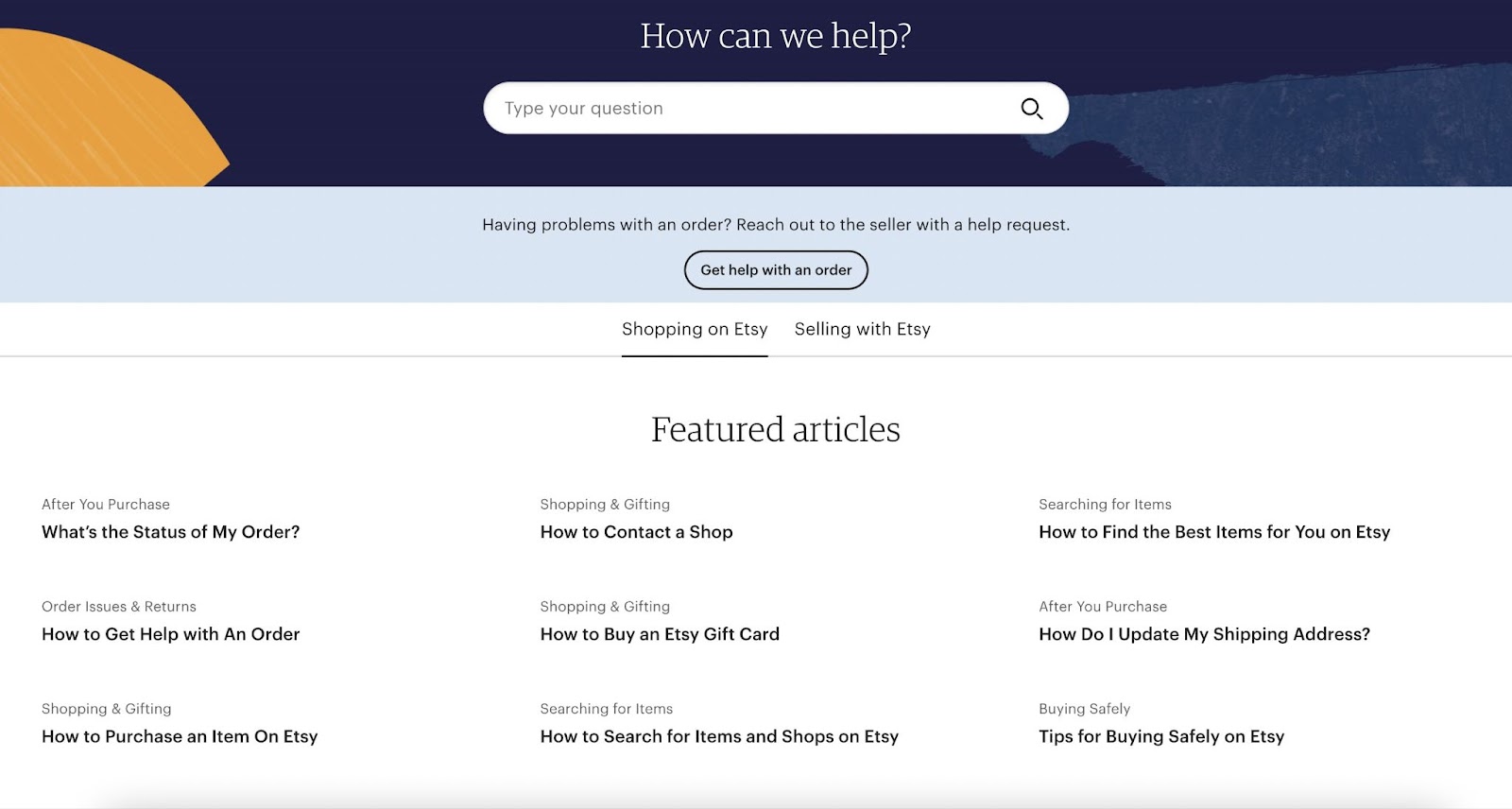Image resolution: width=1512 pixels, height=809 pixels.
Task: Open the 'Selling with Etsy' tab
Action: click(x=862, y=329)
